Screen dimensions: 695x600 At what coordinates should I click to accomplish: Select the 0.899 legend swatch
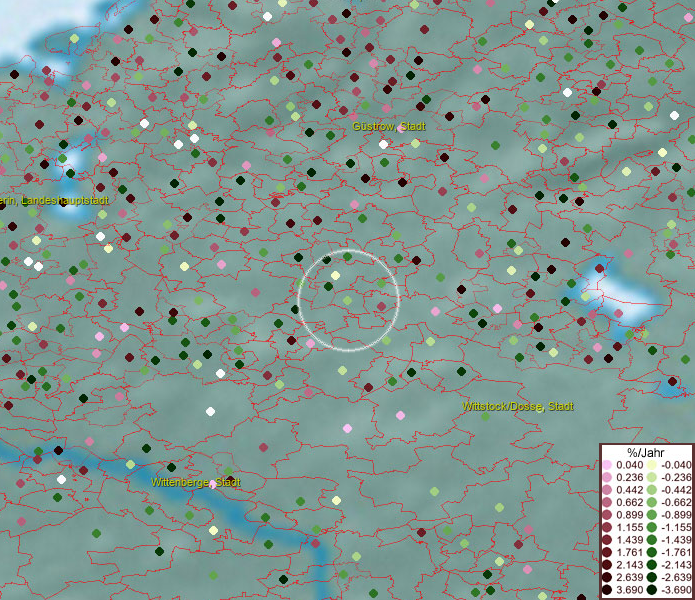(x=607, y=515)
